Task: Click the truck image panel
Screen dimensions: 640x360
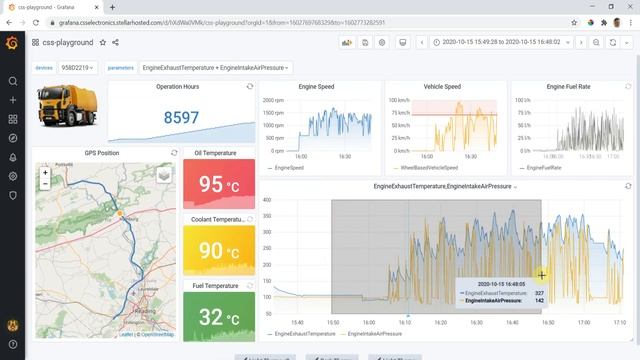Action: (x=67, y=106)
